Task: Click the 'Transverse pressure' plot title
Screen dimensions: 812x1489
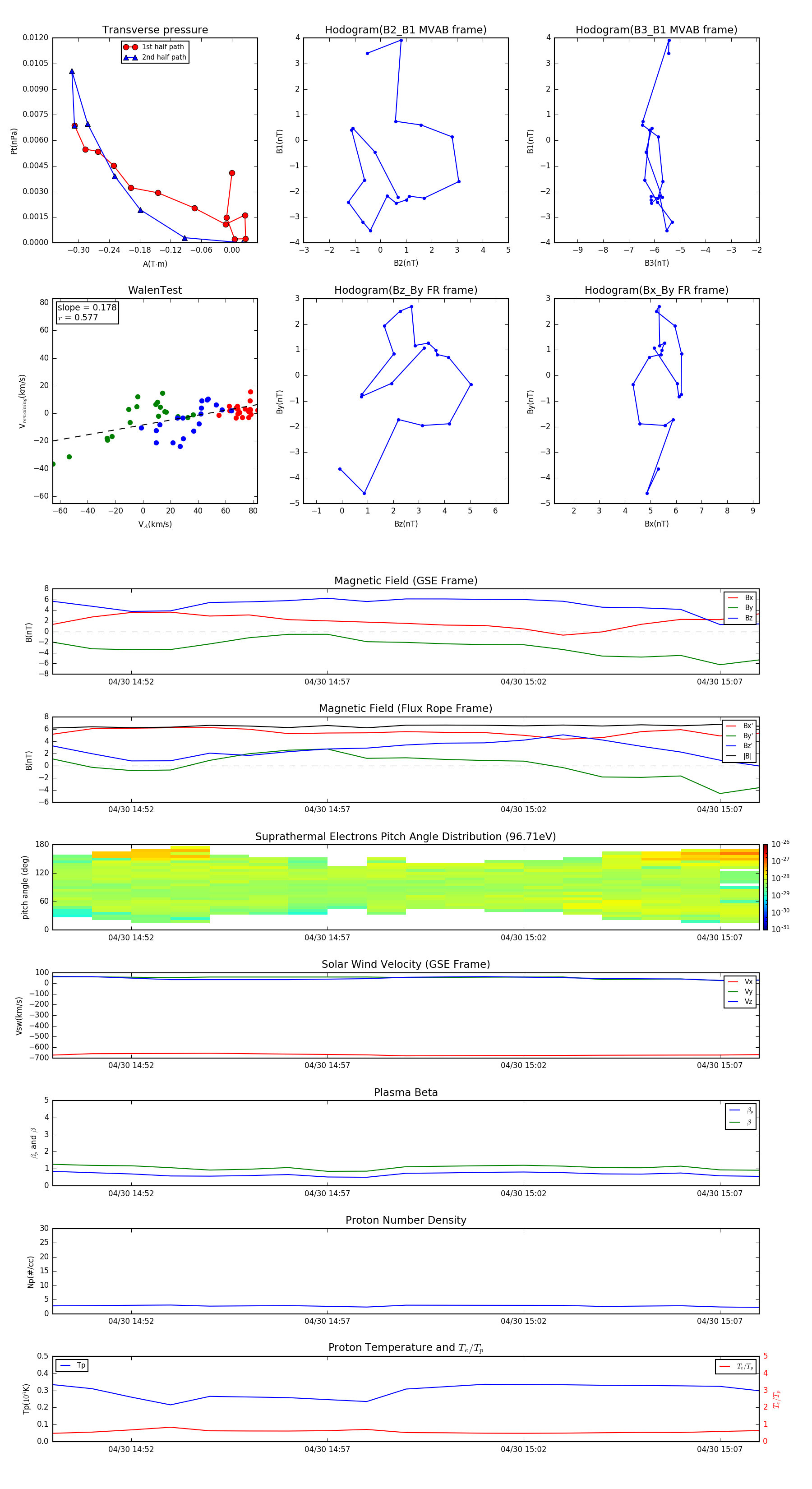Action: 155,30
